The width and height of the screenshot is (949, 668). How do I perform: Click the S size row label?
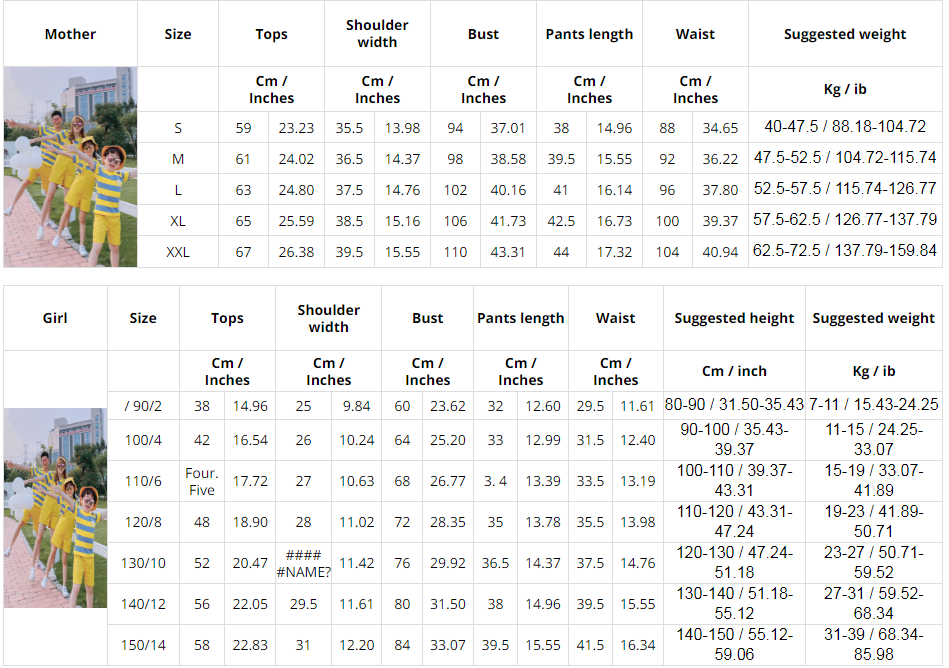[x=178, y=128]
